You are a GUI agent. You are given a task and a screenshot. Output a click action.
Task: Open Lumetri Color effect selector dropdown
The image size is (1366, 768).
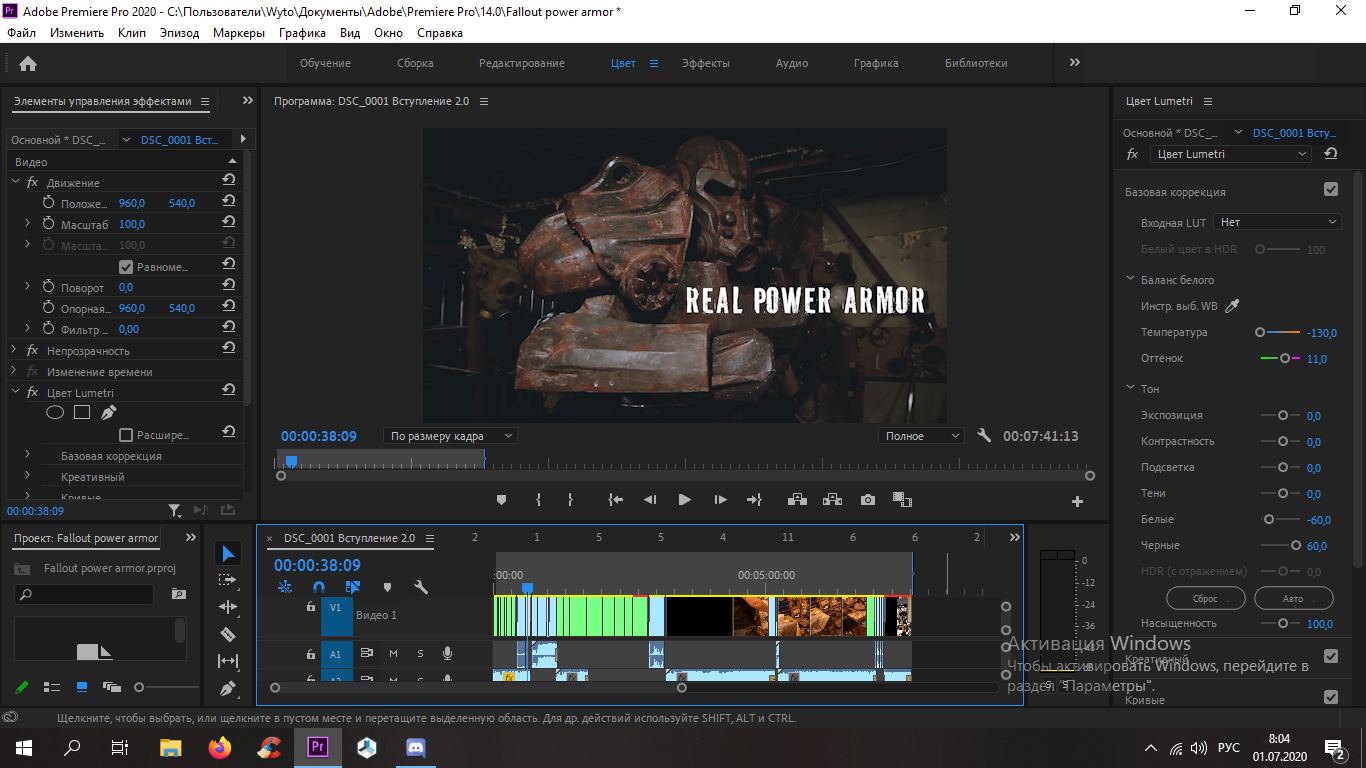pyautogui.click(x=1230, y=154)
